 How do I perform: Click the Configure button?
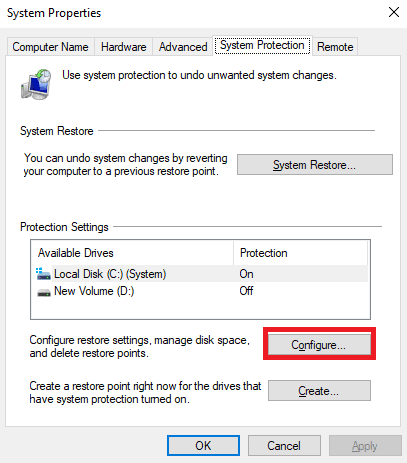coord(319,344)
